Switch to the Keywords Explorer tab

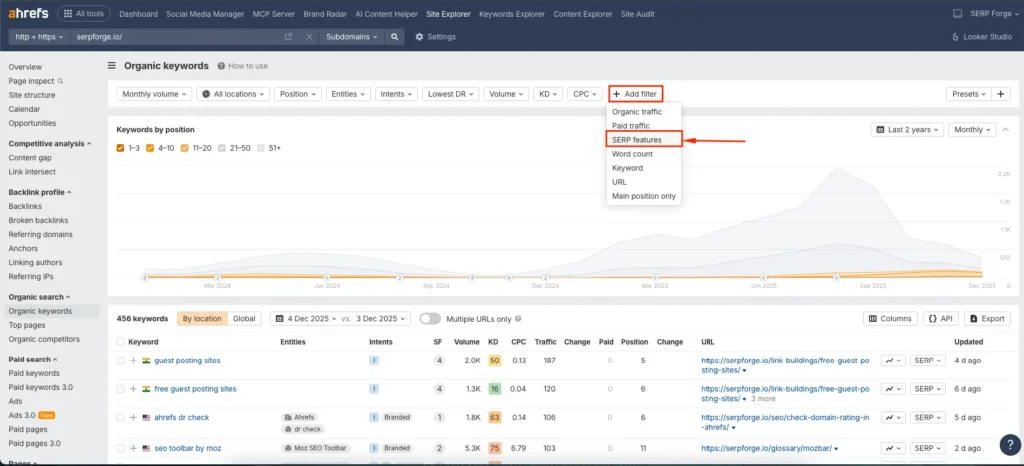point(510,14)
